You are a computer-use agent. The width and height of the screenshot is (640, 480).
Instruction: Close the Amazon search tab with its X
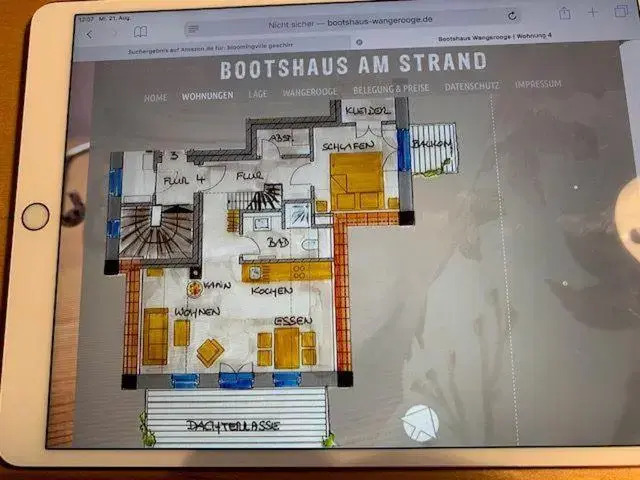pyautogui.click(x=357, y=43)
